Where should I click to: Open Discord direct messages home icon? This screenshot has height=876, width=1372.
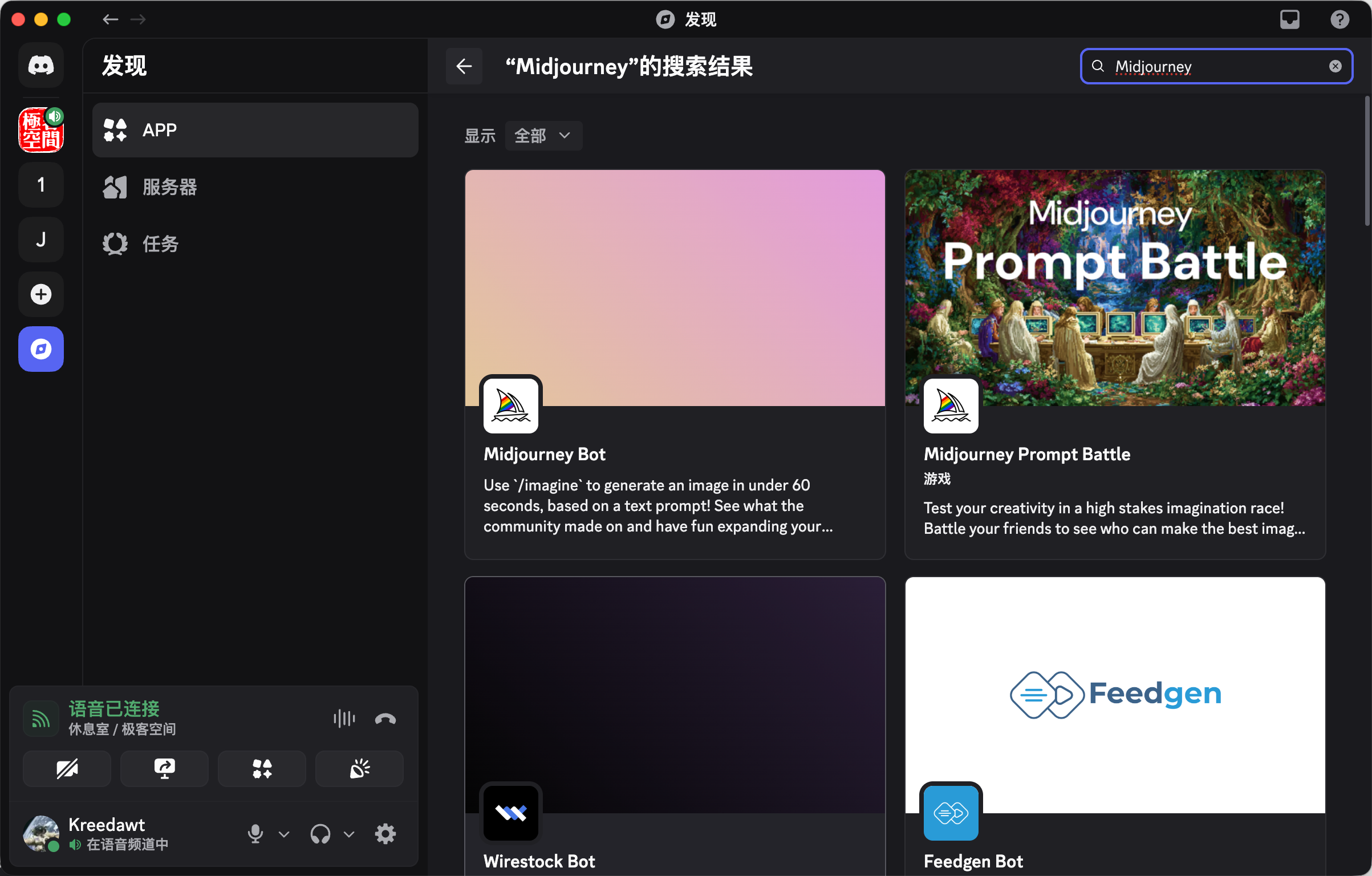click(41, 66)
